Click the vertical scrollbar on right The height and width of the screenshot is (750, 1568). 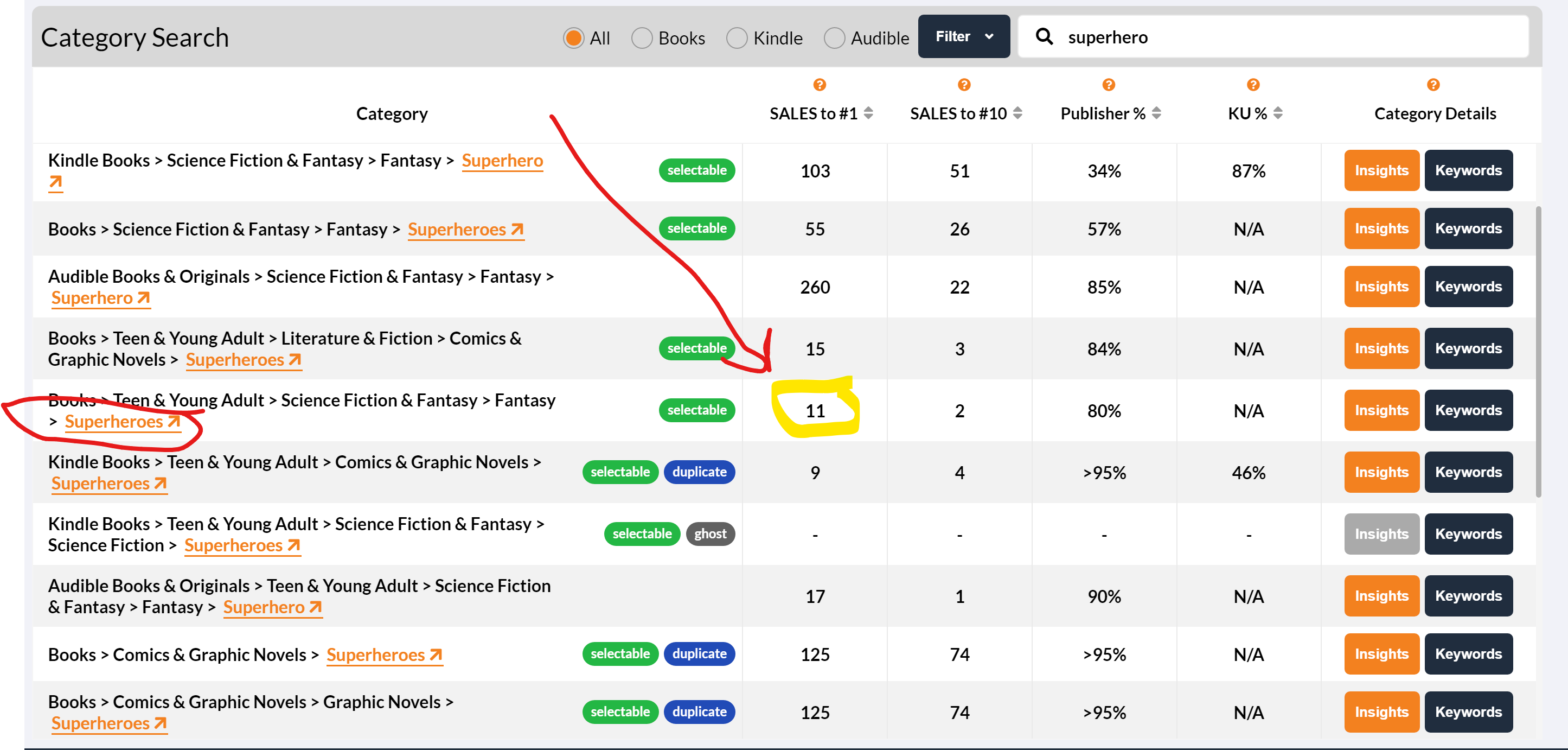point(1538,352)
